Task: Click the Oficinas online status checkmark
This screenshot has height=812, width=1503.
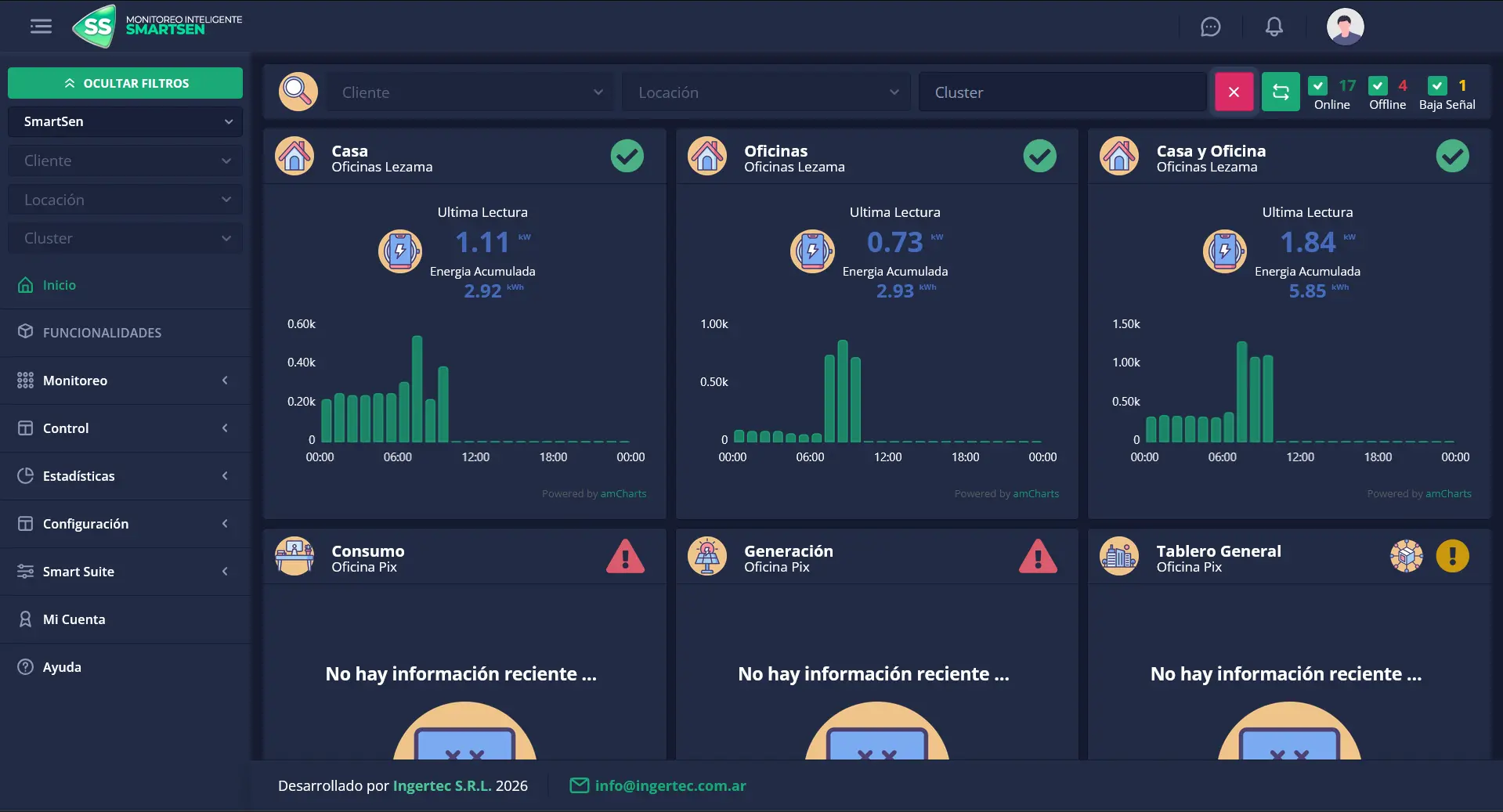Action: coord(1040,156)
